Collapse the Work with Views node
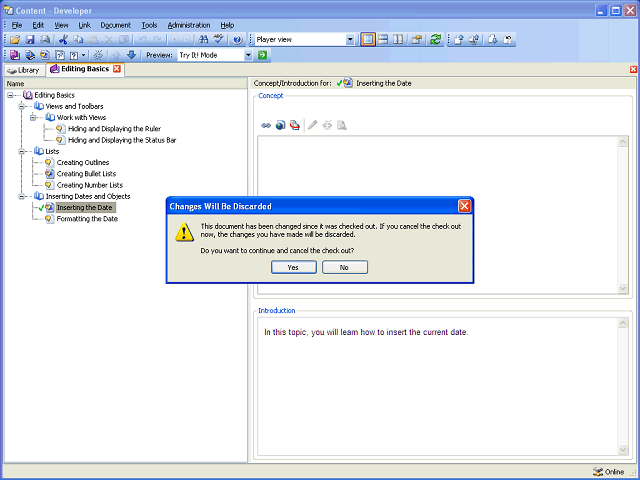The height and width of the screenshot is (480, 640). pos(33,118)
